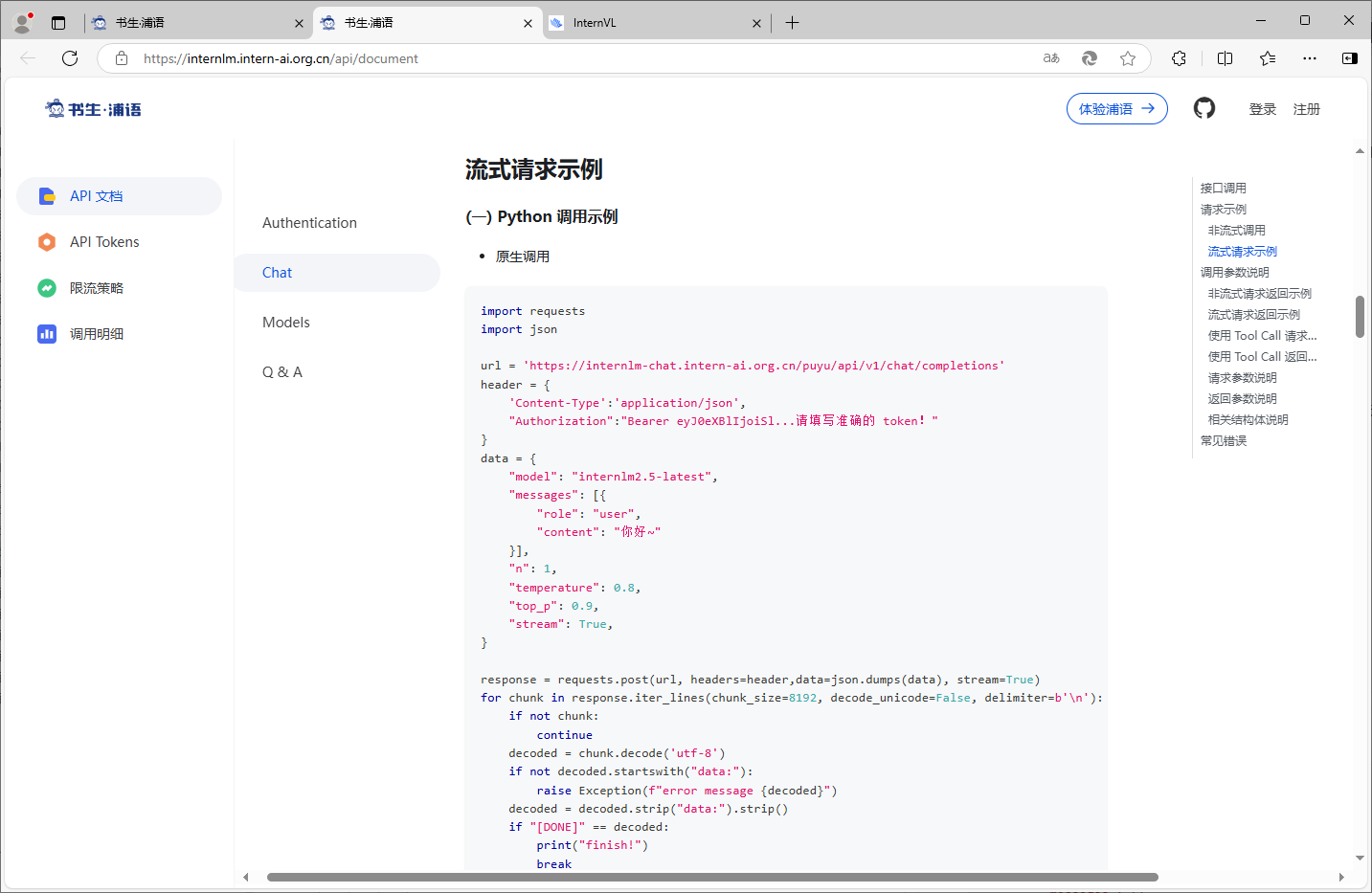1372x893 pixels.
Task: Click the Copilot swirl icon in the address bar
Action: (1090, 58)
